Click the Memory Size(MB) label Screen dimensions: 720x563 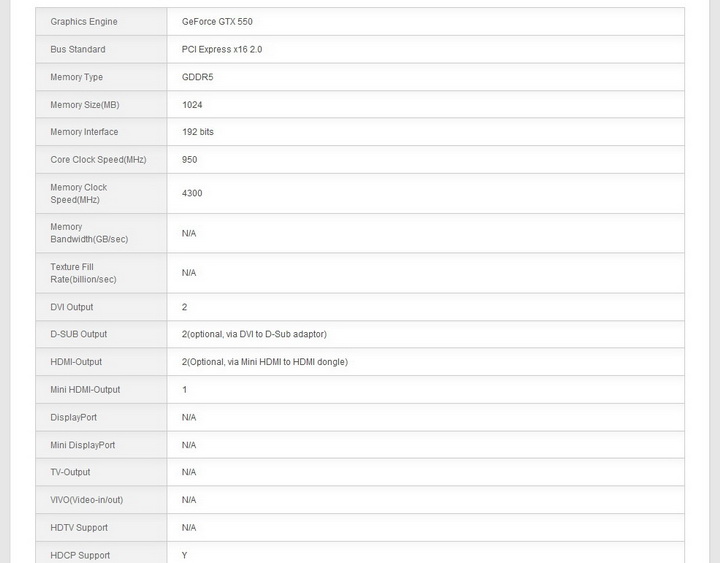click(x=84, y=105)
